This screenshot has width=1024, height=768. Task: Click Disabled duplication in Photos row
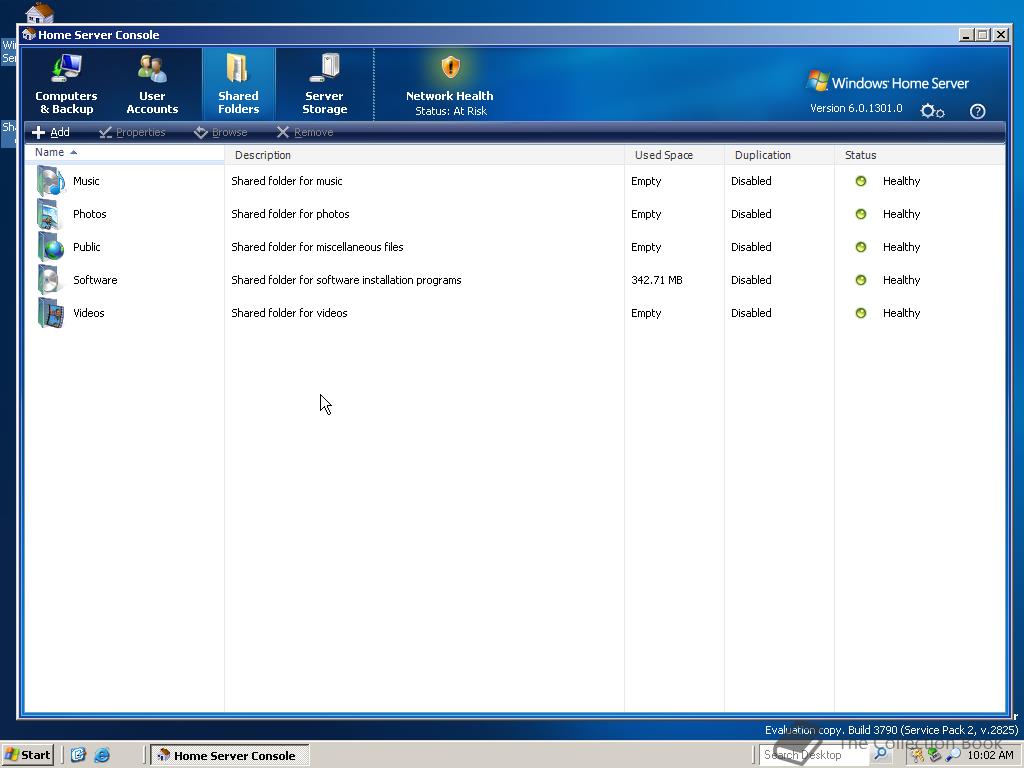[x=751, y=214]
